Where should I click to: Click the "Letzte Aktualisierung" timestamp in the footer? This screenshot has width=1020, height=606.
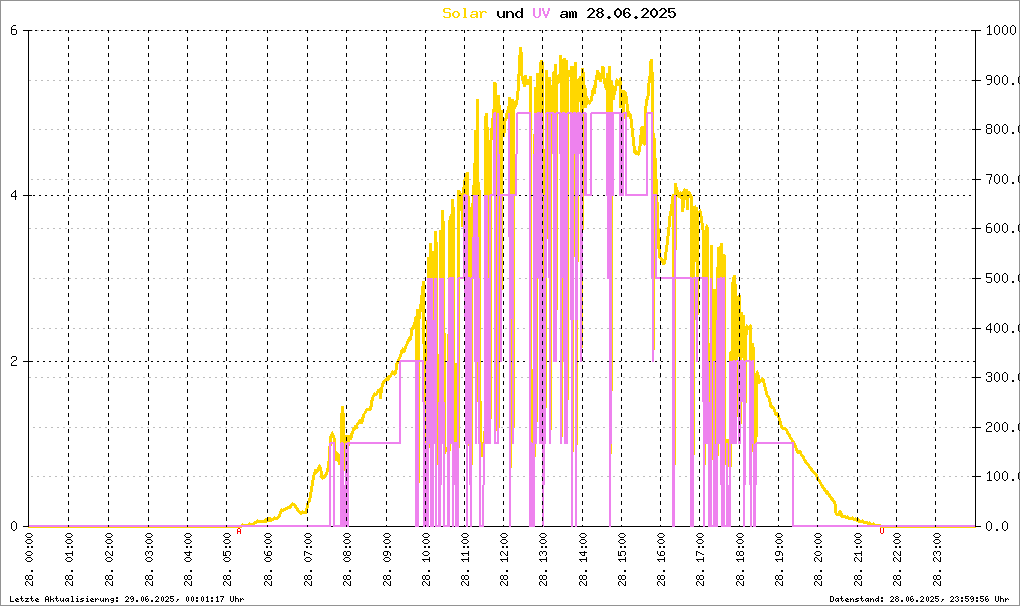[x=127, y=599]
